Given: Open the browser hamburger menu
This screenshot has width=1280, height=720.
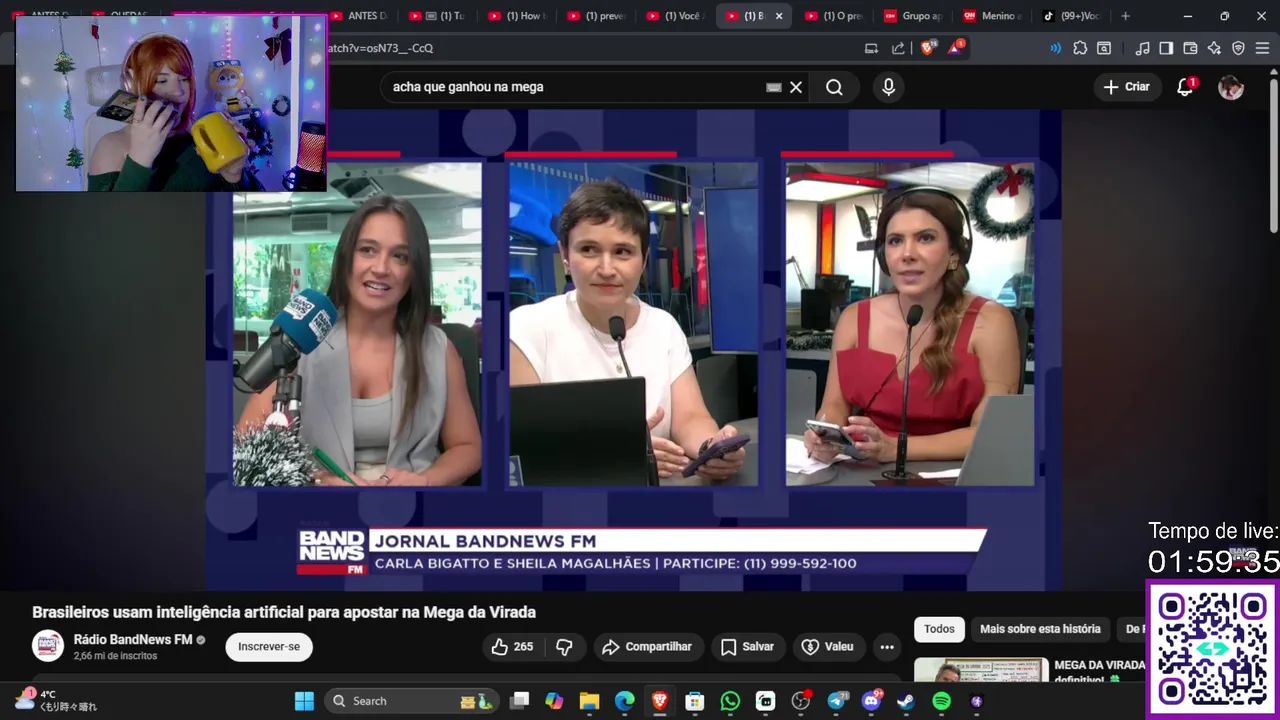Looking at the screenshot, I should click(x=1262, y=48).
